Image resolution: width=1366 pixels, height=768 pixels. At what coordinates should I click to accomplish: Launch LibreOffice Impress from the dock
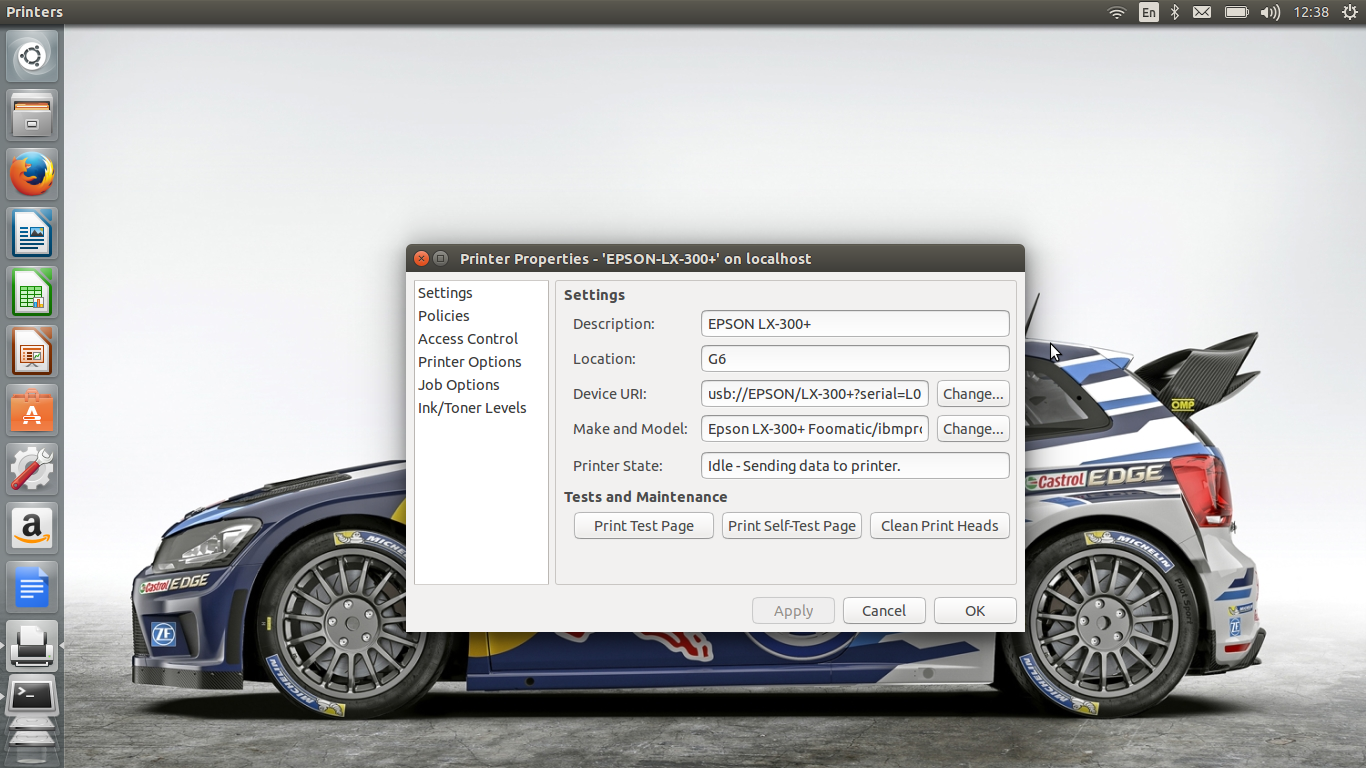coord(32,351)
